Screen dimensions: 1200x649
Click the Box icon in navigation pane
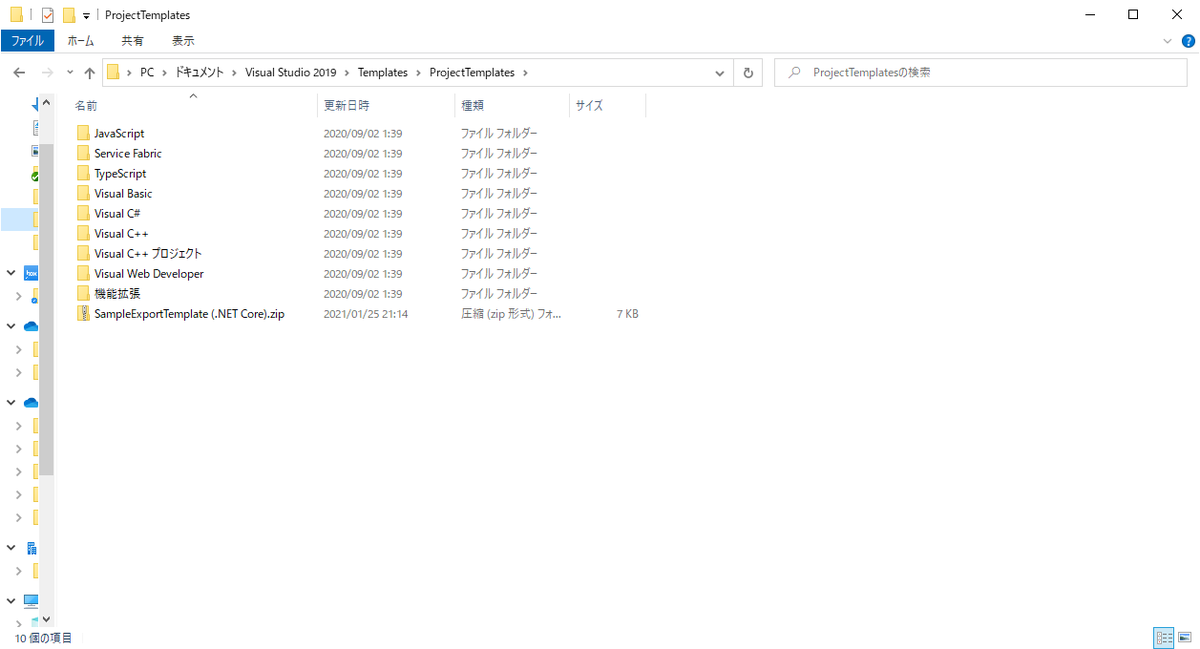click(31, 273)
